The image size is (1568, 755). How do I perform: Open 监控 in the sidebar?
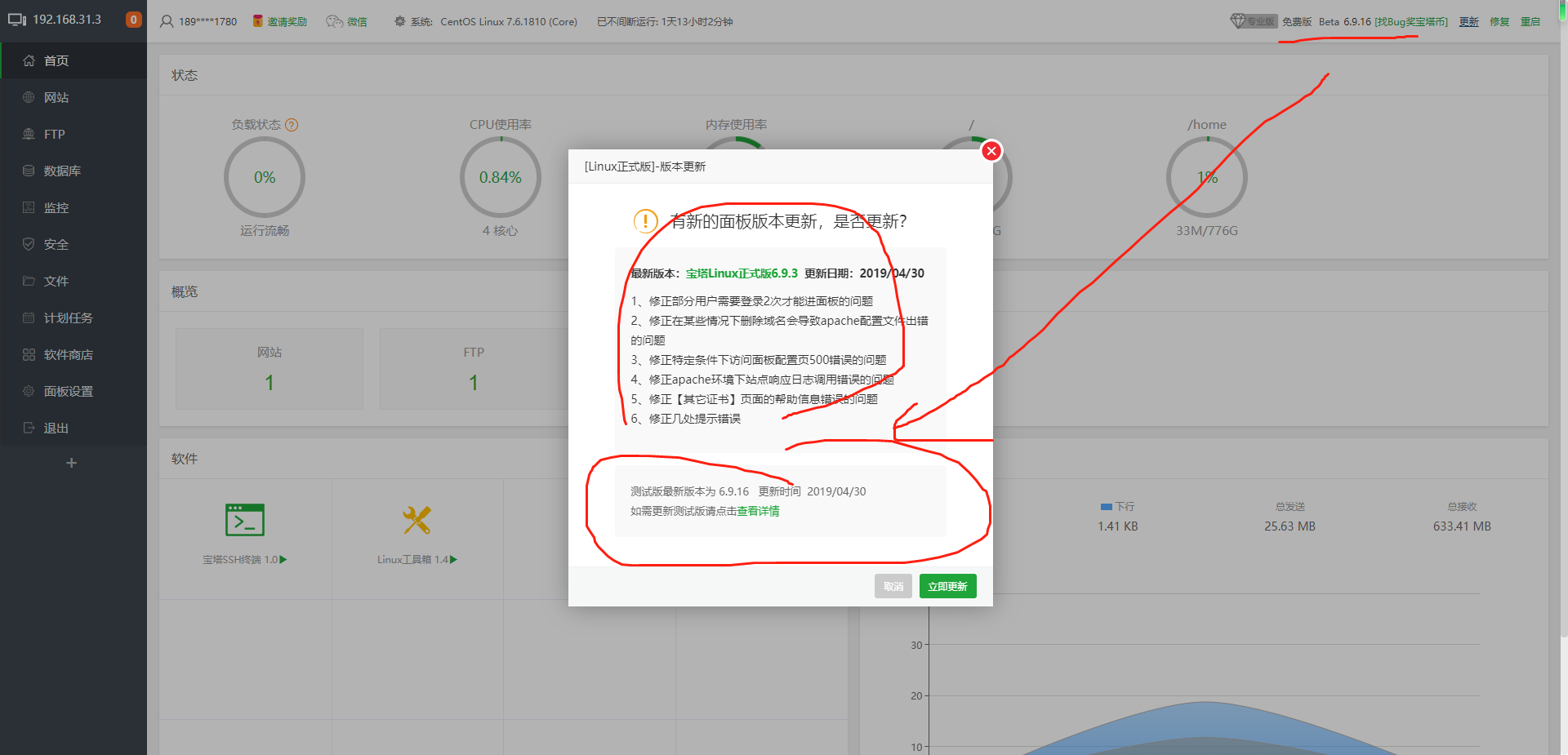(x=73, y=207)
